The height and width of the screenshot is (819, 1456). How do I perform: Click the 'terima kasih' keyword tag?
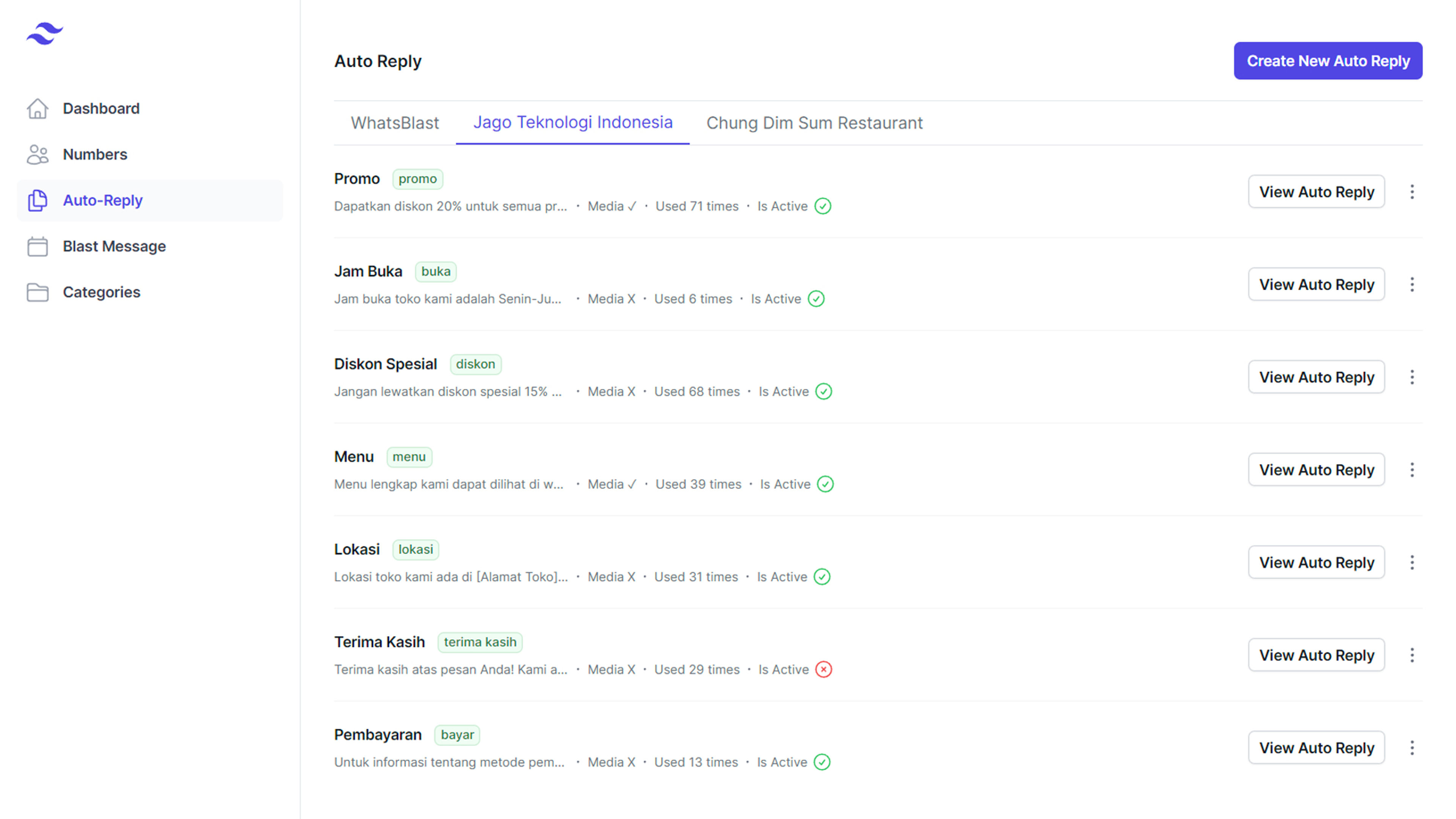(x=480, y=642)
